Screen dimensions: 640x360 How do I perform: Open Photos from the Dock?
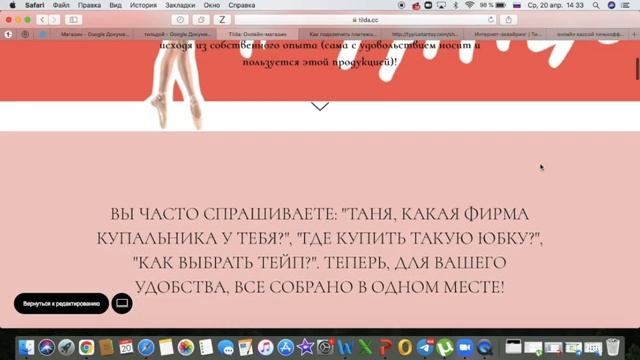(186, 348)
